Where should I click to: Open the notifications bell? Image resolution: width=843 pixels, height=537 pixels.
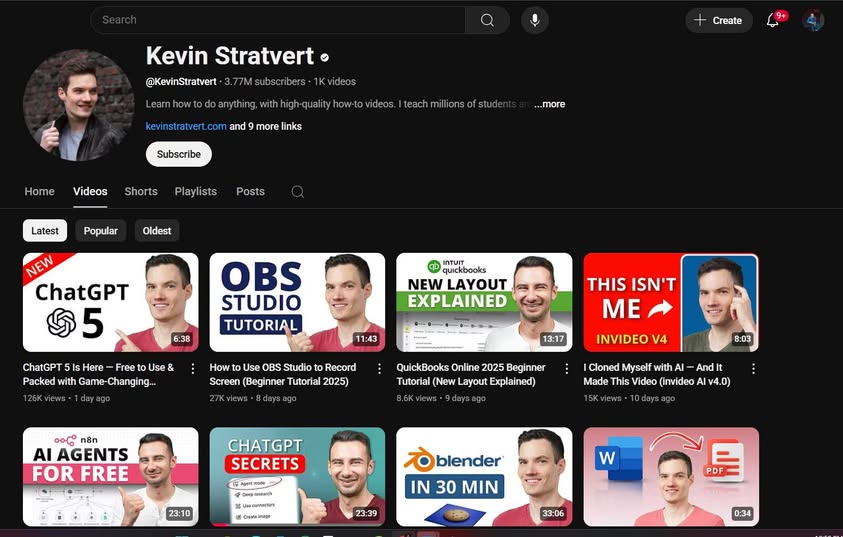point(773,20)
